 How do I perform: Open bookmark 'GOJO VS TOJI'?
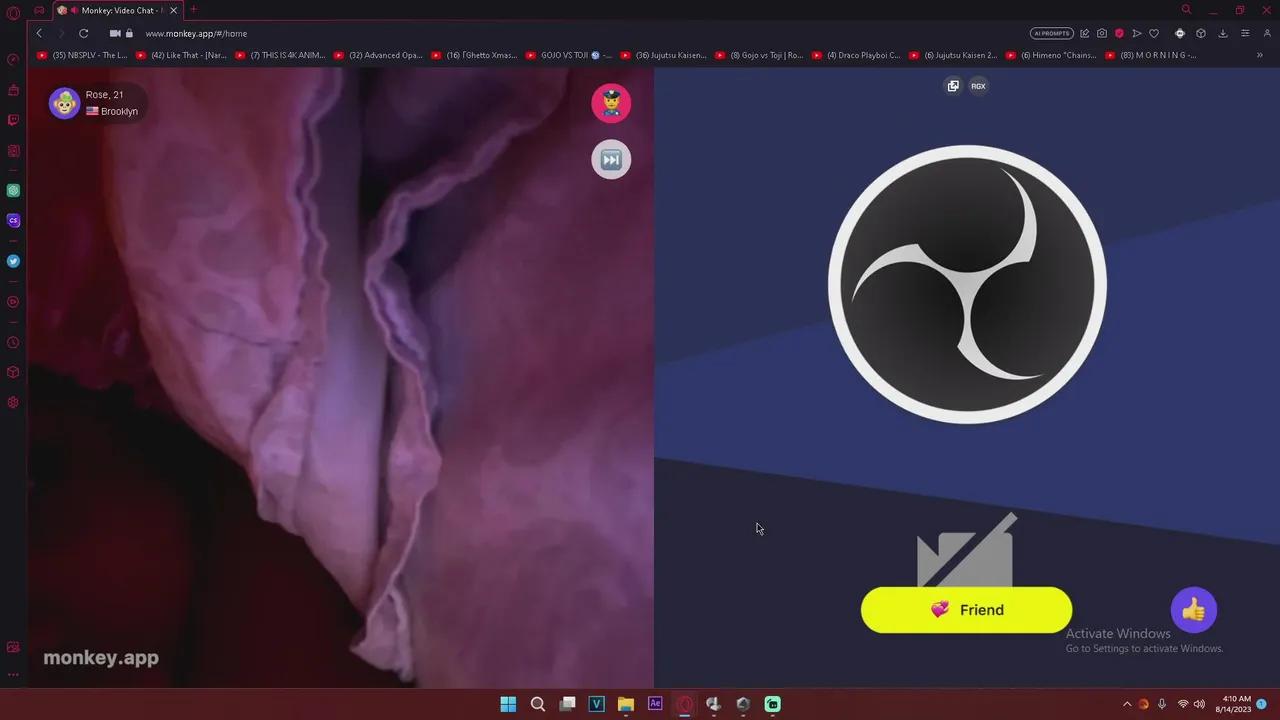(569, 55)
